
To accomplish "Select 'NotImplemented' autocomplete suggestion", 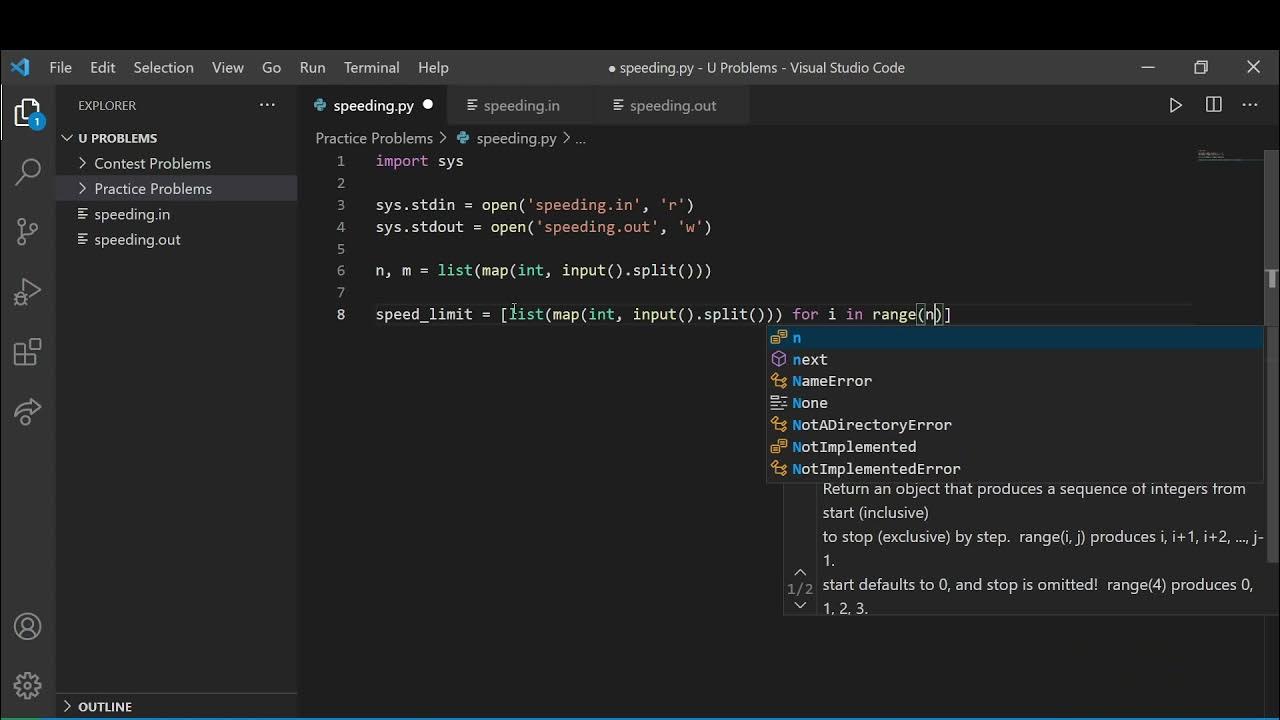I will pos(1015,447).
